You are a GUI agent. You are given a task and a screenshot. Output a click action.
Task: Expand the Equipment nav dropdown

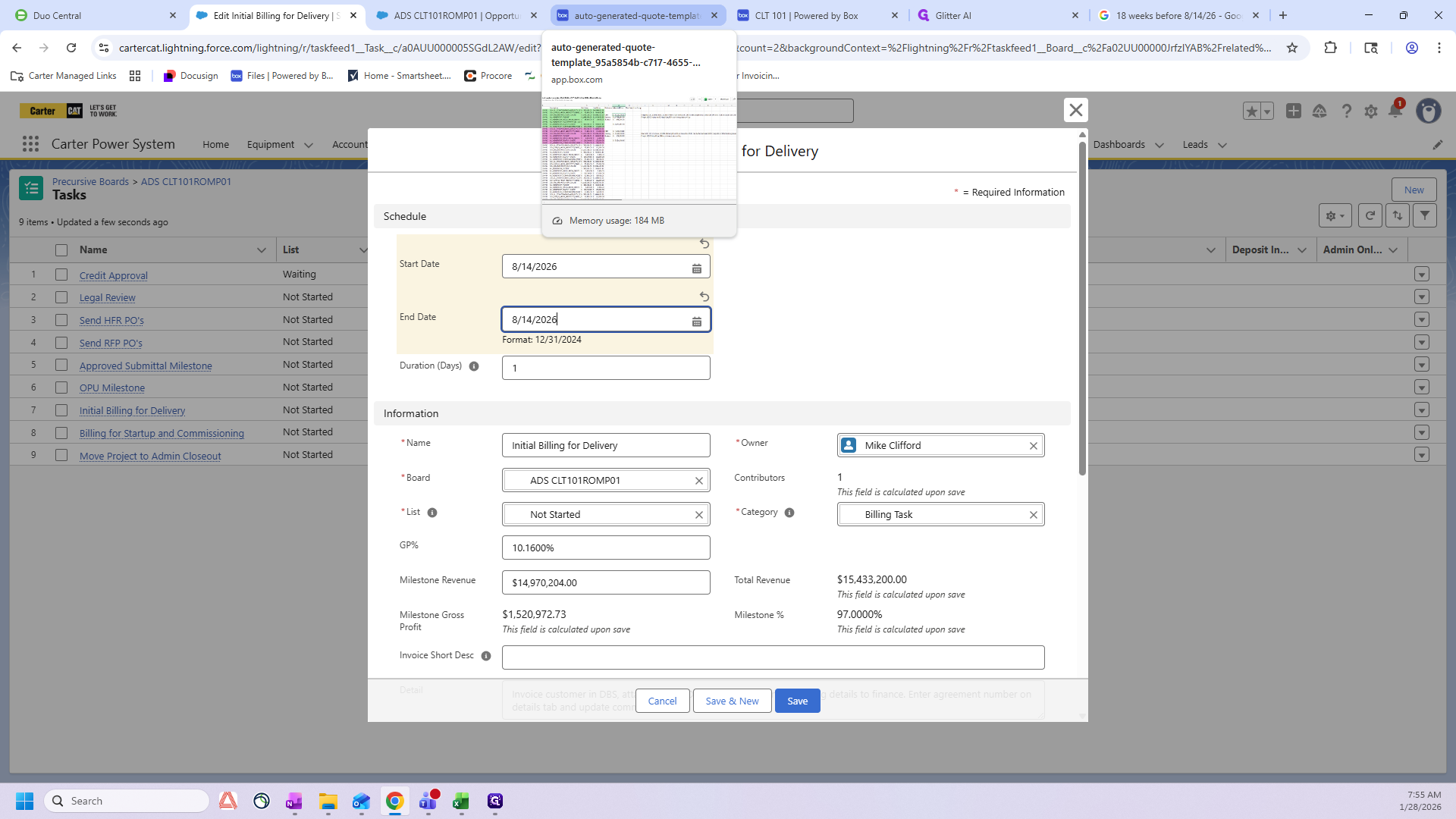[308, 145]
